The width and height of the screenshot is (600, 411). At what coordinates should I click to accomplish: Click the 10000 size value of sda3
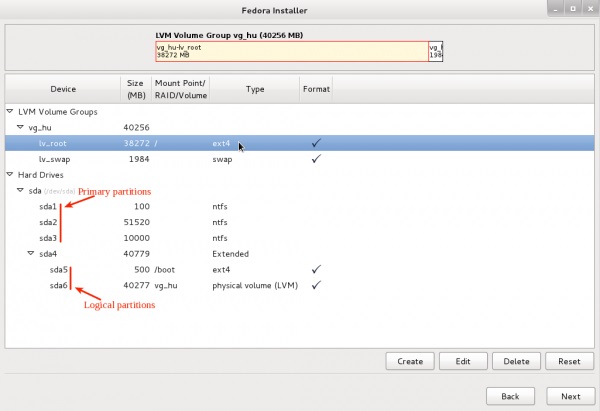(x=137, y=238)
